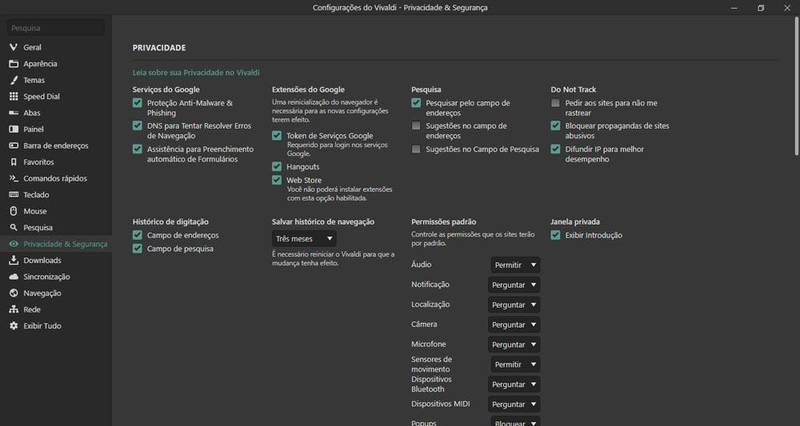The width and height of the screenshot is (800, 426).
Task: Click the Mouse icon in sidebar
Action: coord(14,211)
